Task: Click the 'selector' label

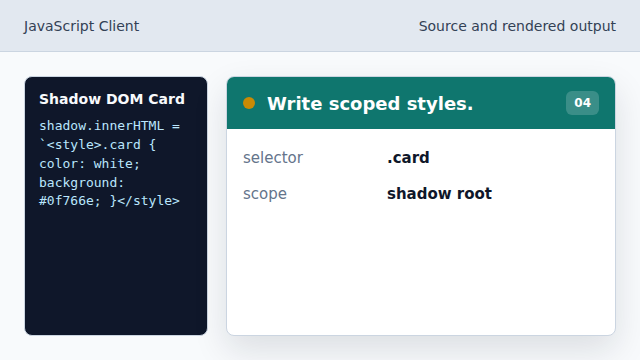Action: [273, 158]
